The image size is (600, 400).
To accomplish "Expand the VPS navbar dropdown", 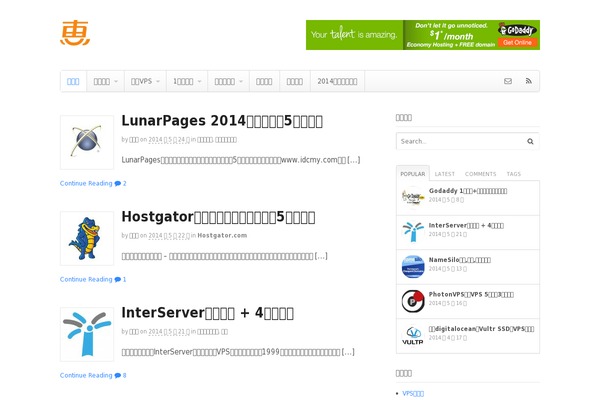I will (145, 81).
